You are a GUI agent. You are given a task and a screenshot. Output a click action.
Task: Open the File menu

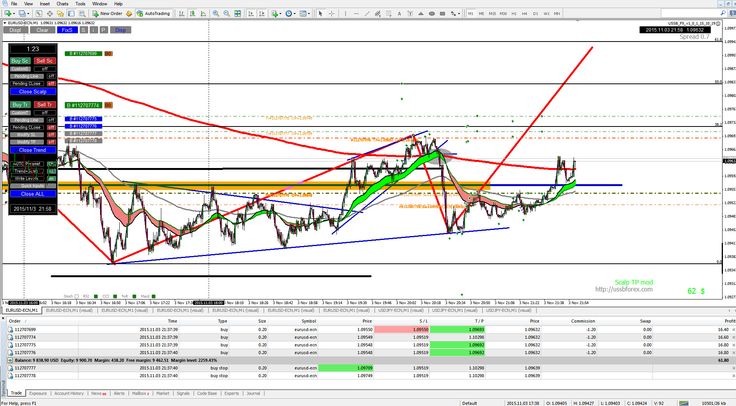(x=14, y=4)
